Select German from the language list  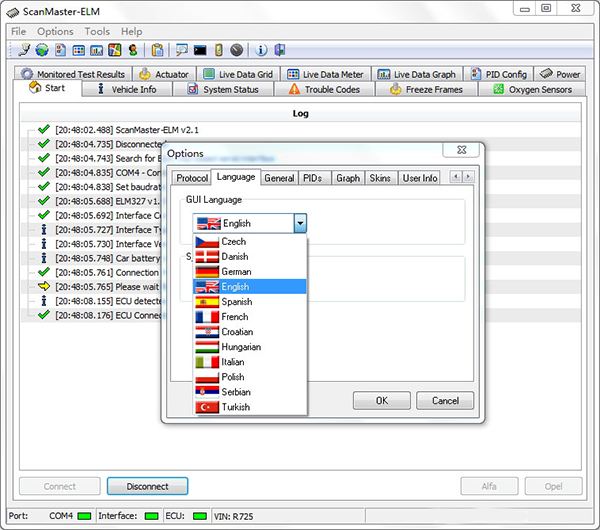coord(250,272)
